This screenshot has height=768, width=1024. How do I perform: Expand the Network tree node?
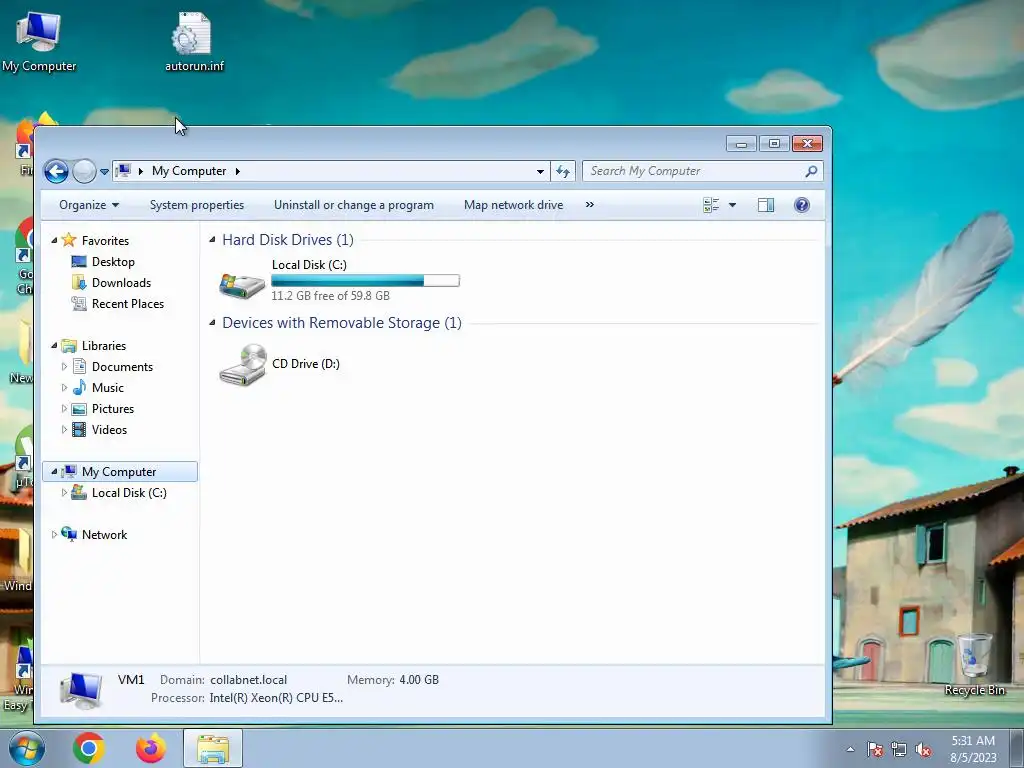coord(54,534)
